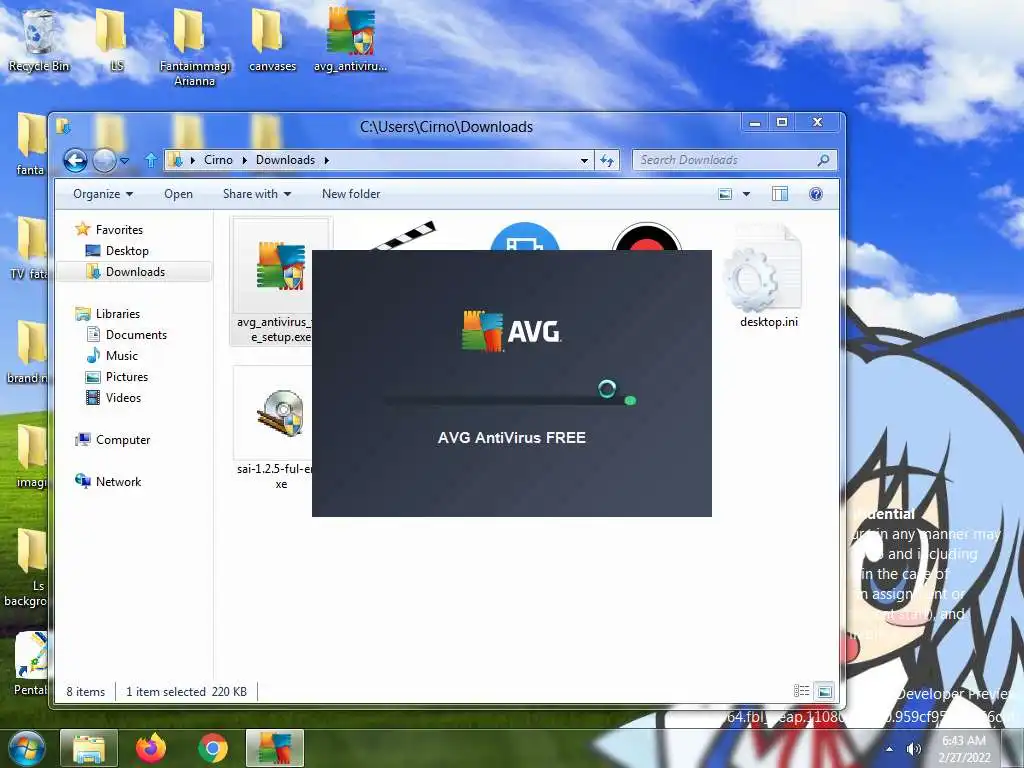The height and width of the screenshot is (768, 1024).
Task: Click Cirno in the address bar
Action: pos(218,160)
